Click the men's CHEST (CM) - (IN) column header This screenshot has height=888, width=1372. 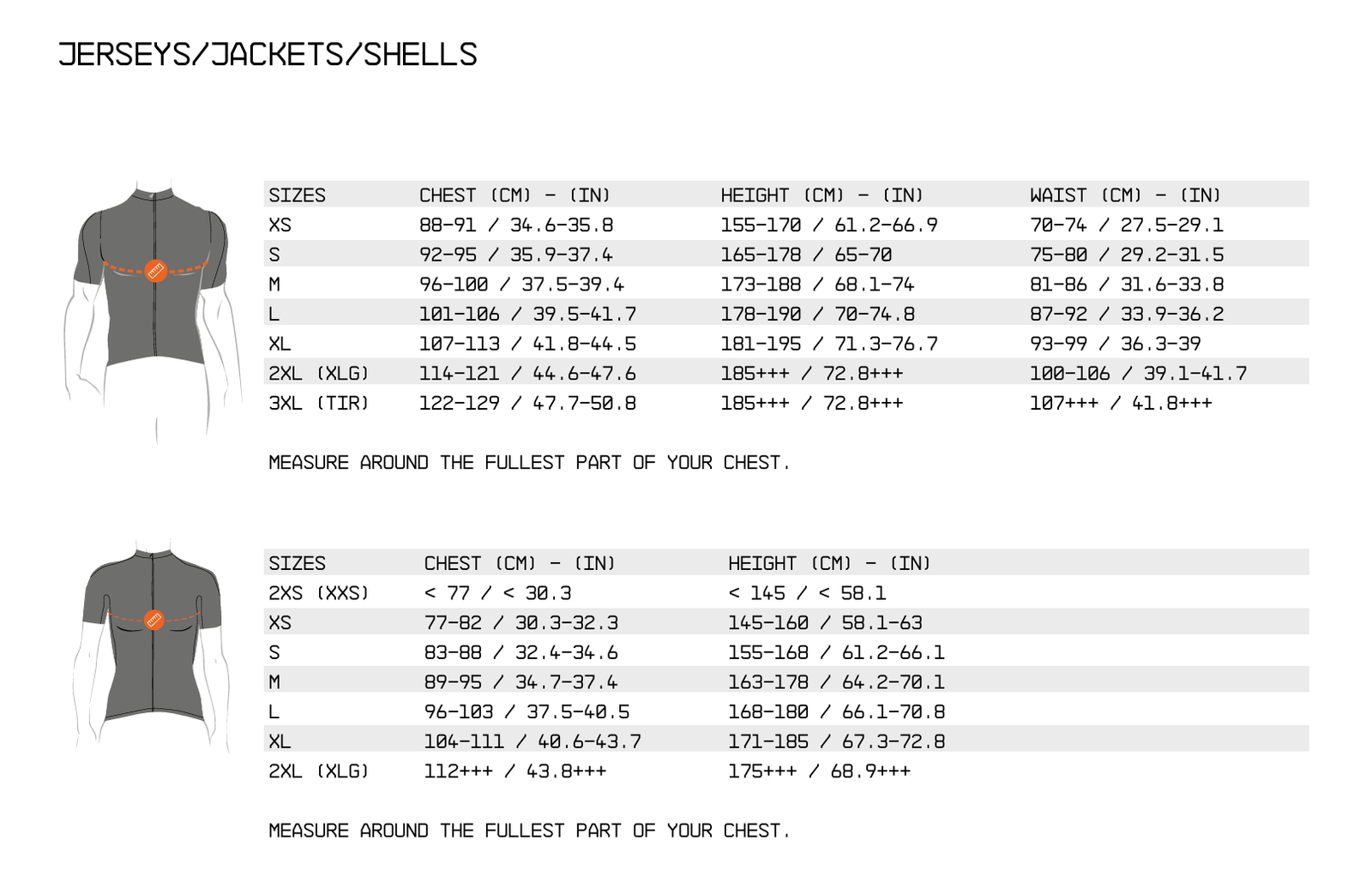pyautogui.click(x=514, y=195)
